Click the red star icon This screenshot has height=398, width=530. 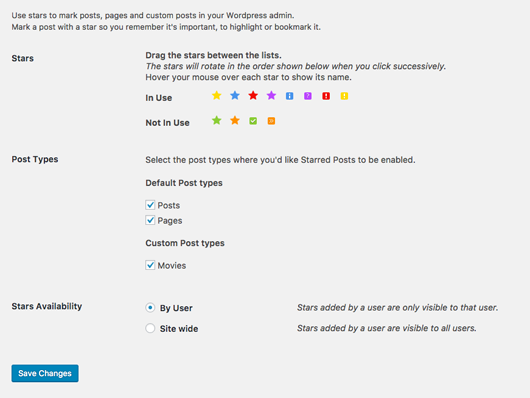(253, 96)
